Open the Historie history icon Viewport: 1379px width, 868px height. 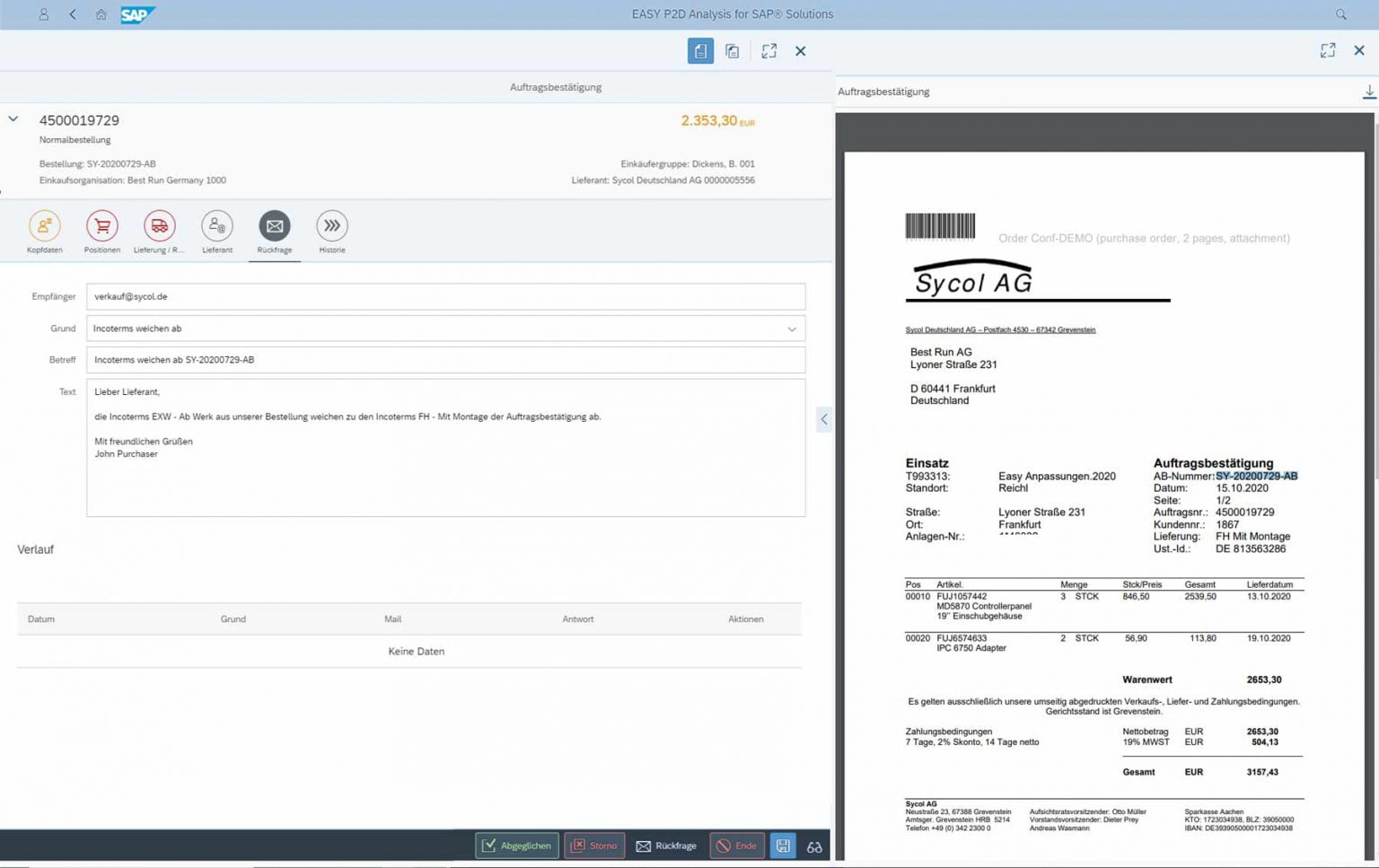331,227
